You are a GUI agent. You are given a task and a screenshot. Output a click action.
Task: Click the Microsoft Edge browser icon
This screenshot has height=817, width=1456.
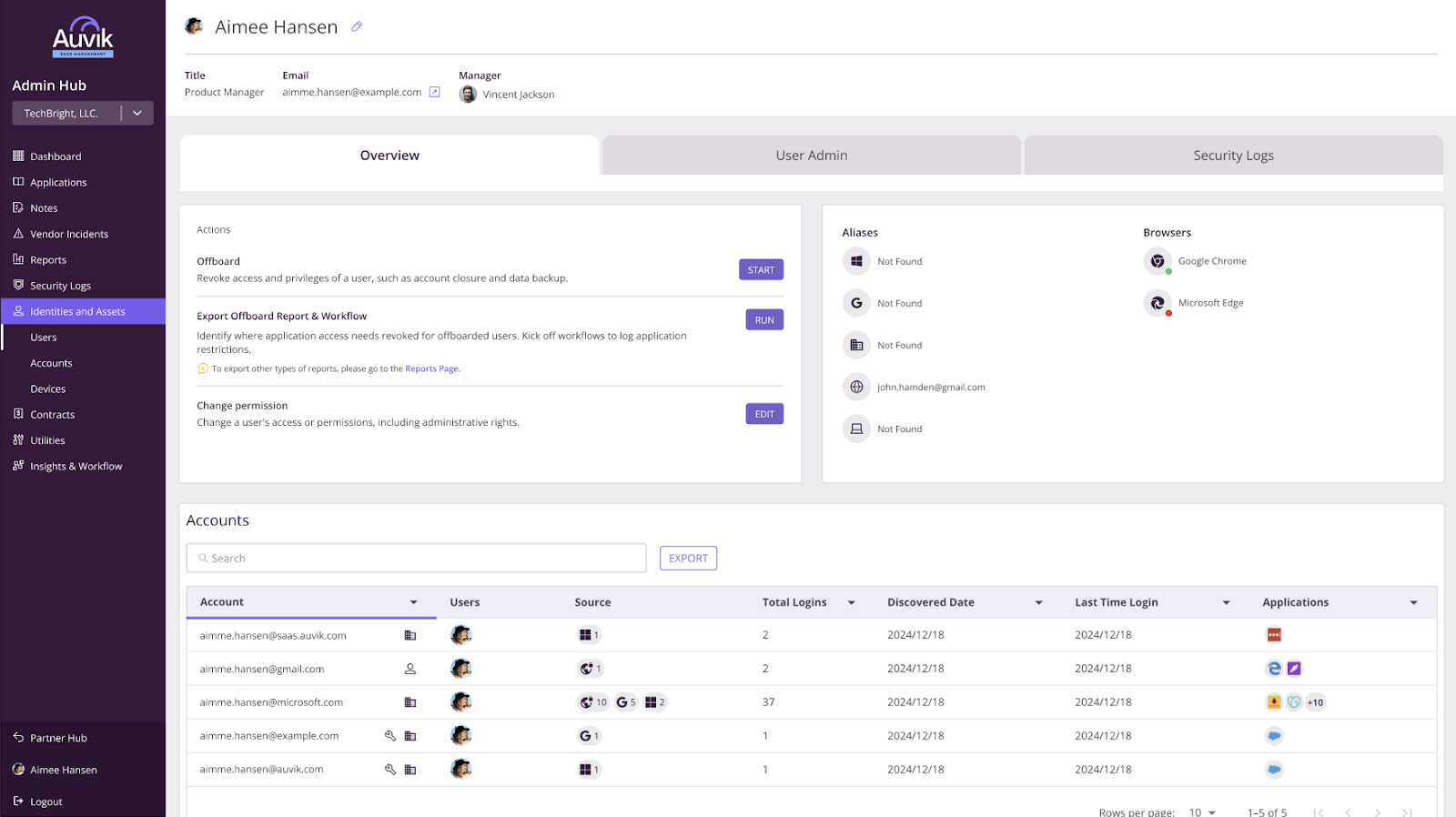click(x=1158, y=303)
